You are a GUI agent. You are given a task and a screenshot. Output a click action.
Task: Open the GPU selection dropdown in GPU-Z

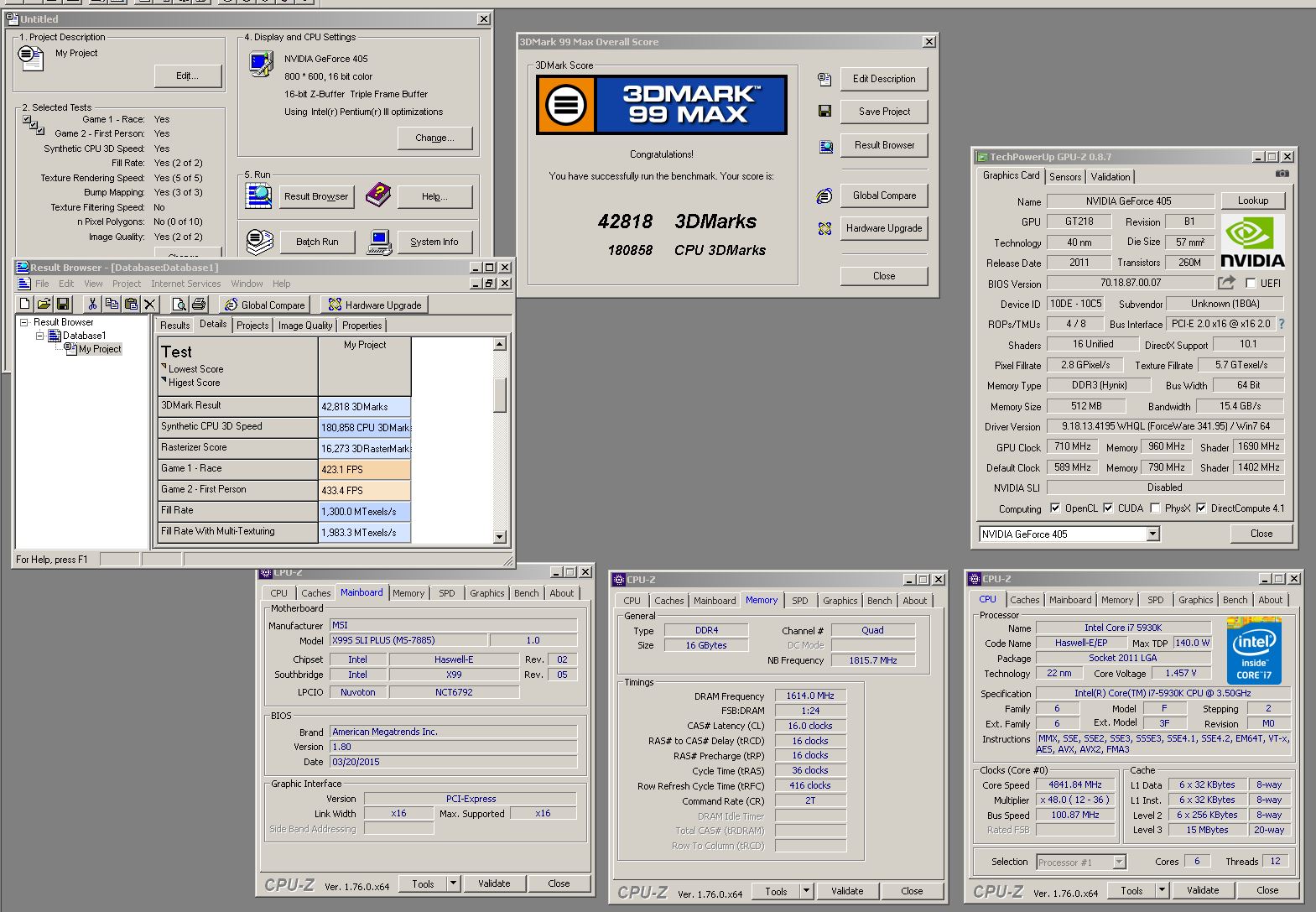point(1152,534)
